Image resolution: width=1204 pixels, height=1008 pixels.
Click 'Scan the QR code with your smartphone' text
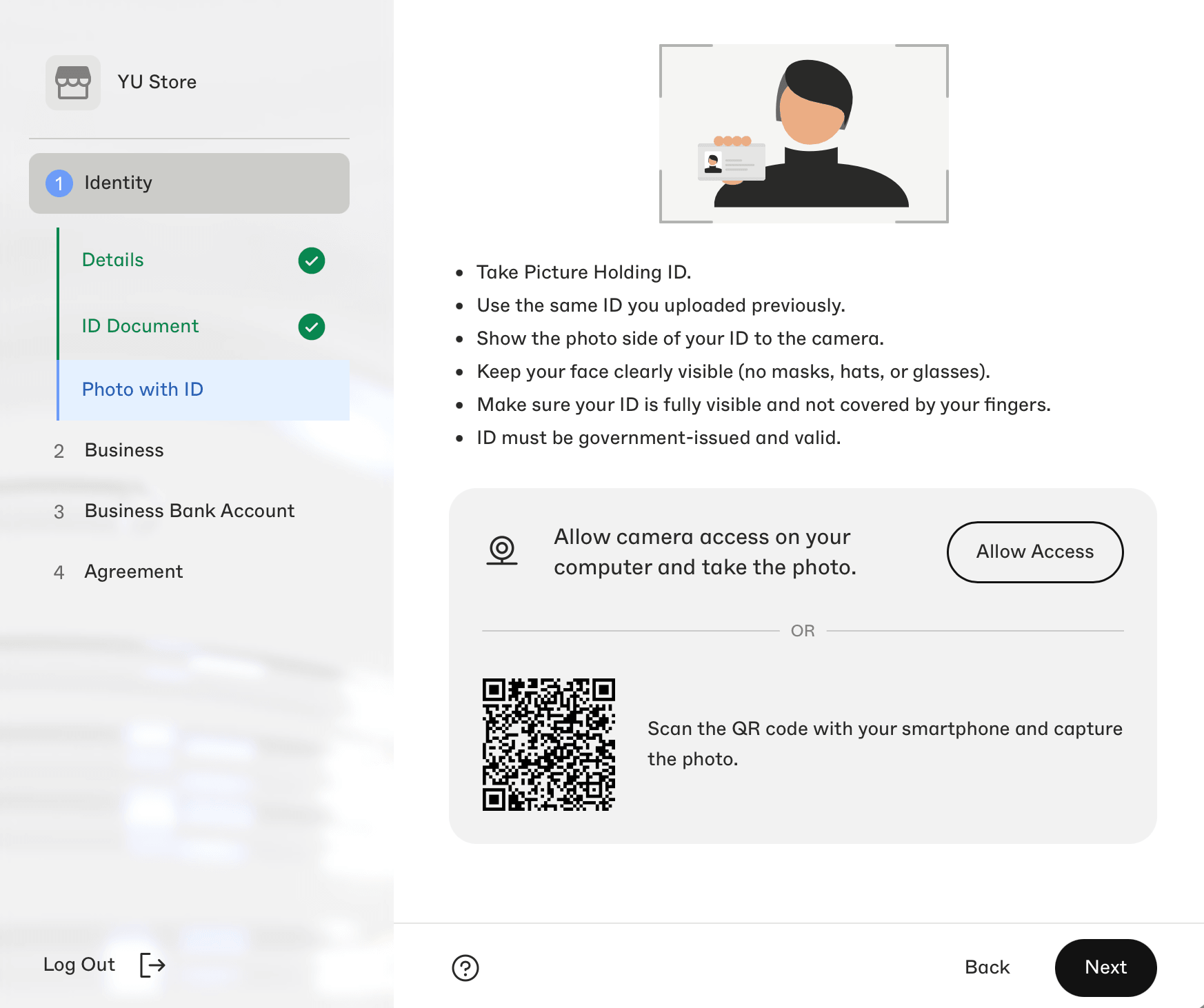[x=885, y=744]
